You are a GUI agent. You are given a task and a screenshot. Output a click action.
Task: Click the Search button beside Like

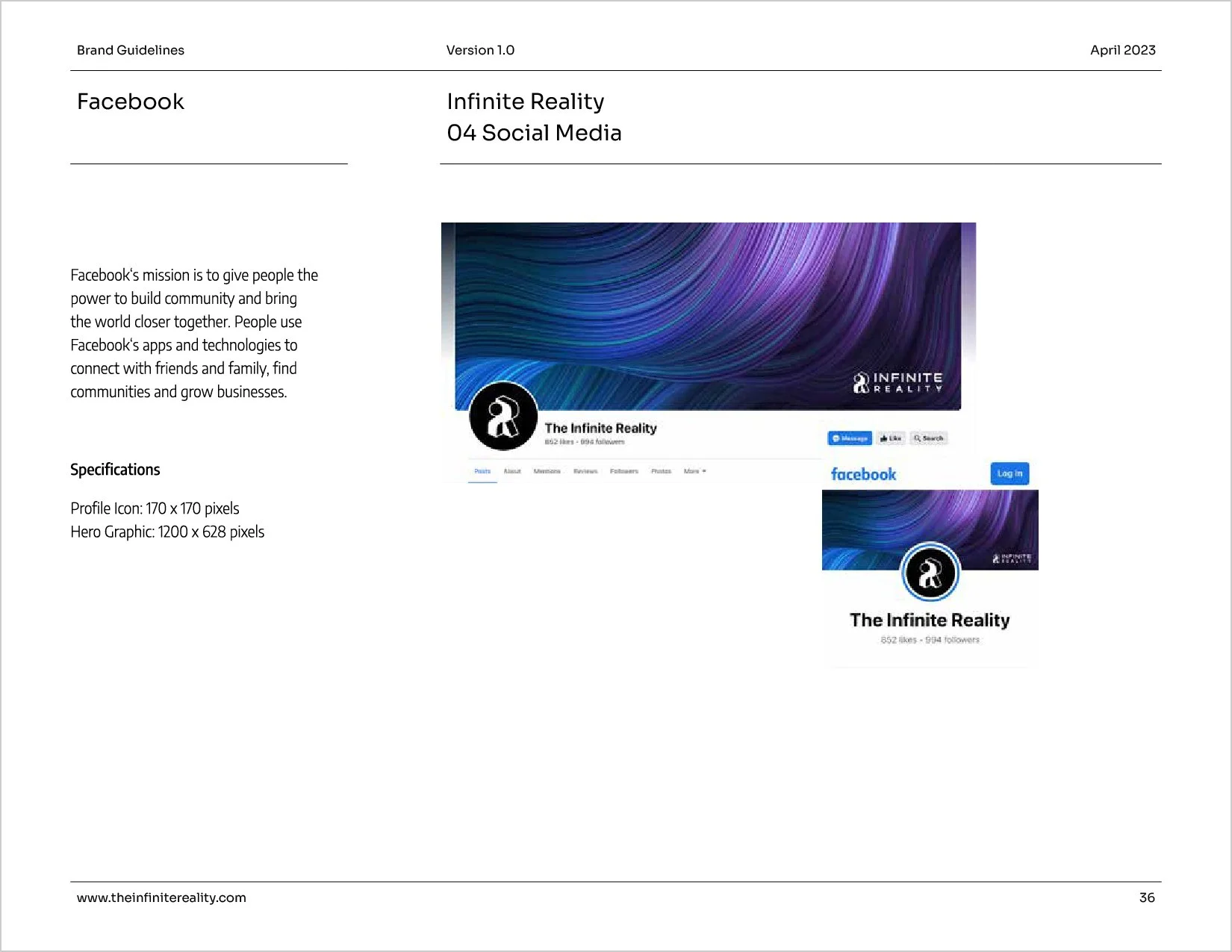click(x=929, y=438)
